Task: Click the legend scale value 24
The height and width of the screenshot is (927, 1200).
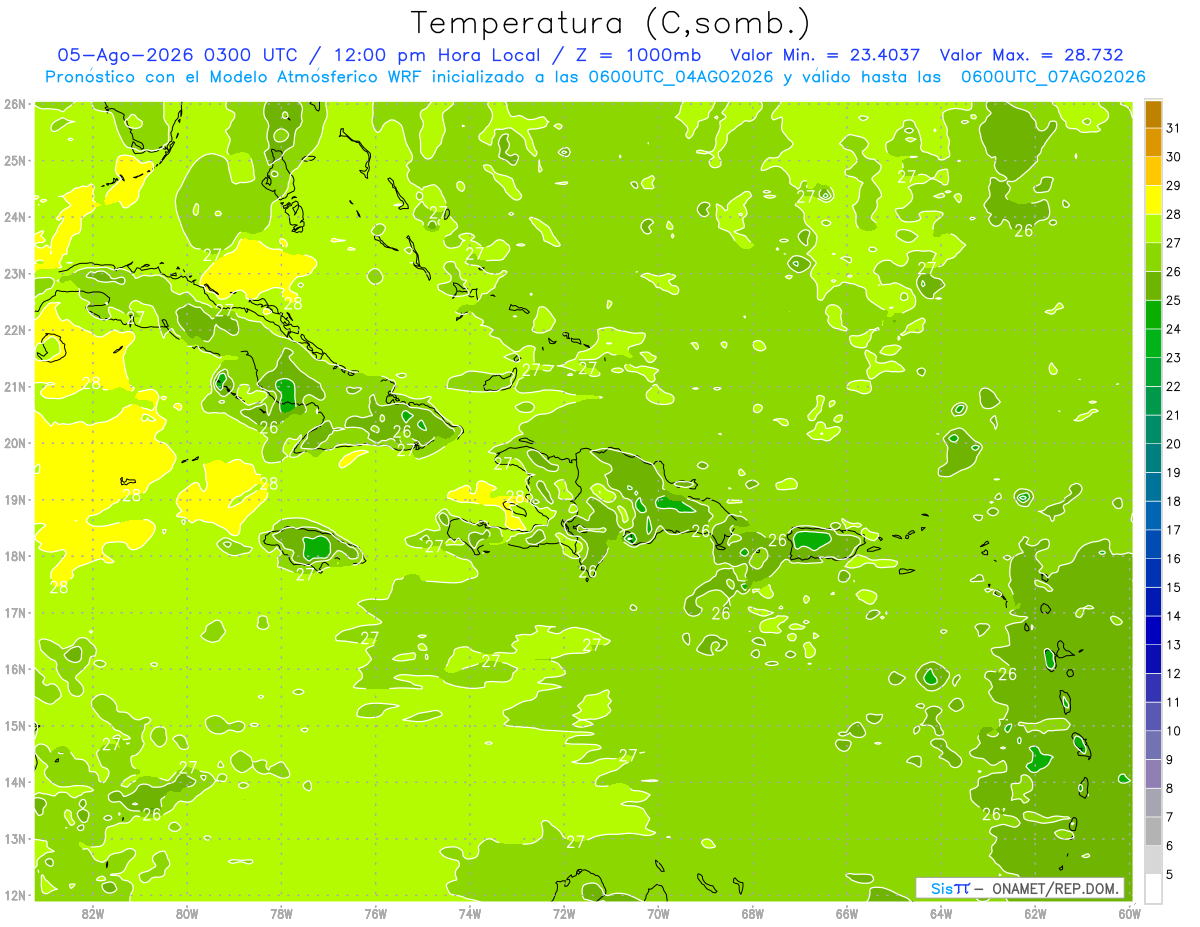Action: pyautogui.click(x=1173, y=329)
